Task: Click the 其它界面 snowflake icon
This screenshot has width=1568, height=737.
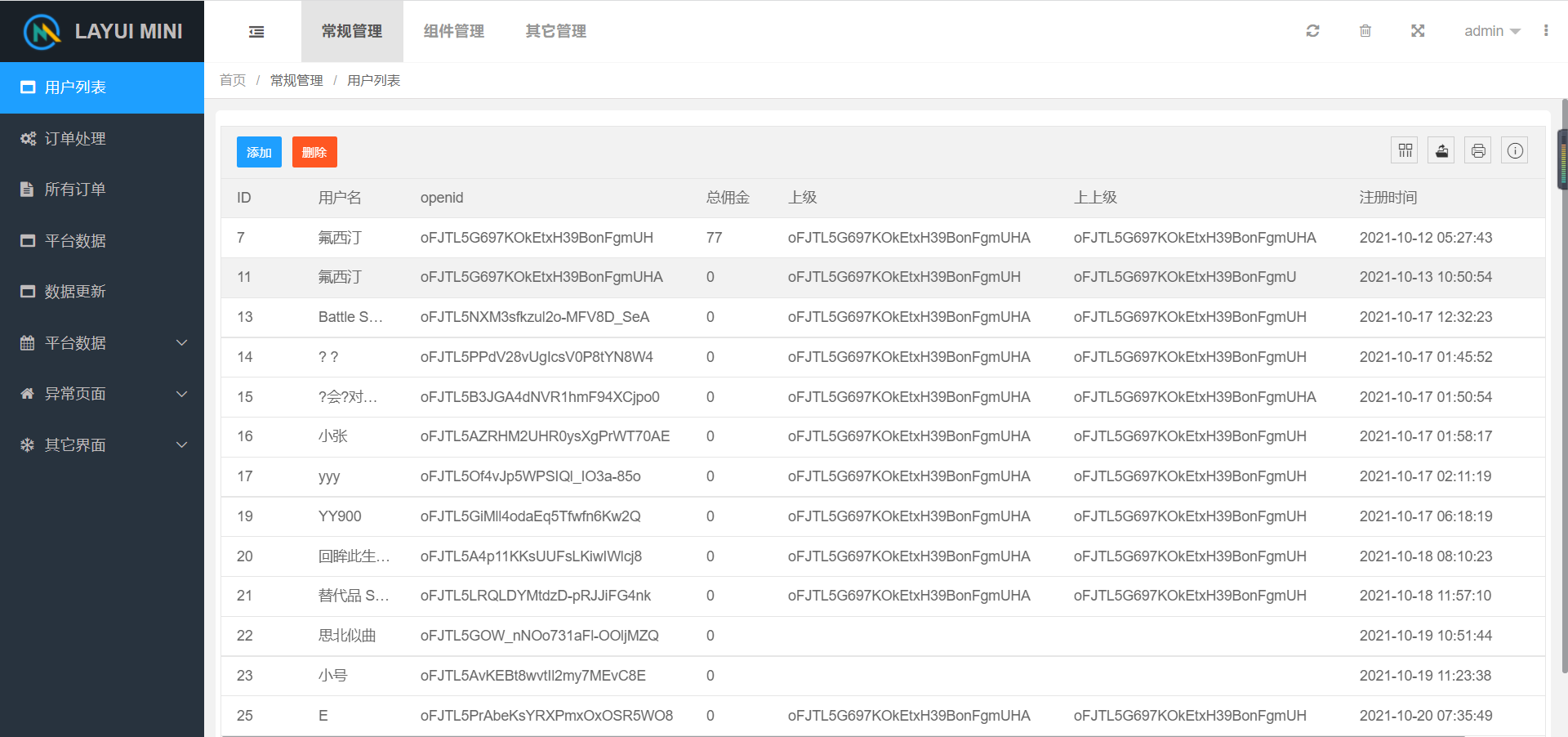Action: (x=28, y=444)
